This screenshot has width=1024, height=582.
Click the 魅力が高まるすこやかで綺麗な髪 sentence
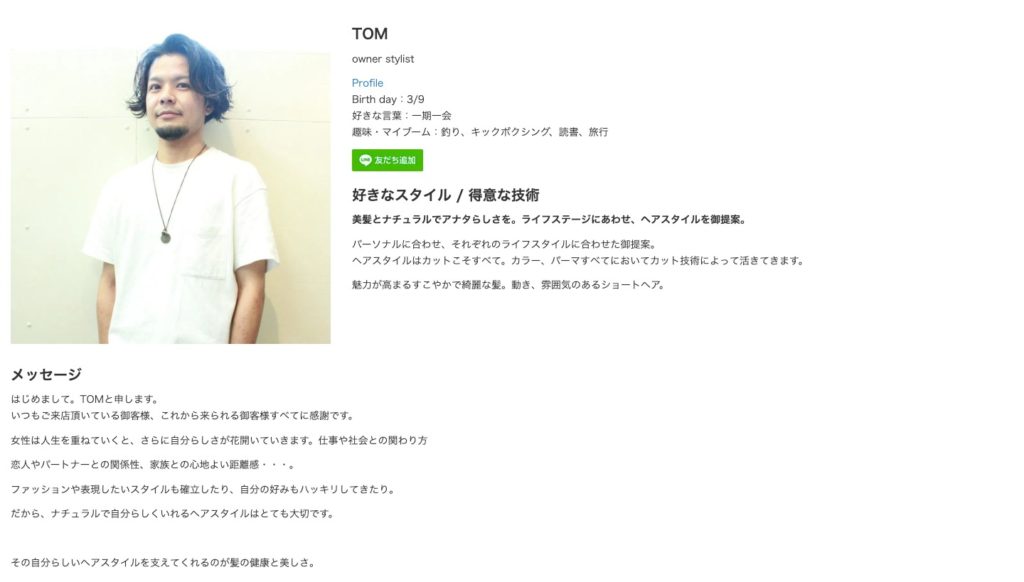click(x=508, y=285)
